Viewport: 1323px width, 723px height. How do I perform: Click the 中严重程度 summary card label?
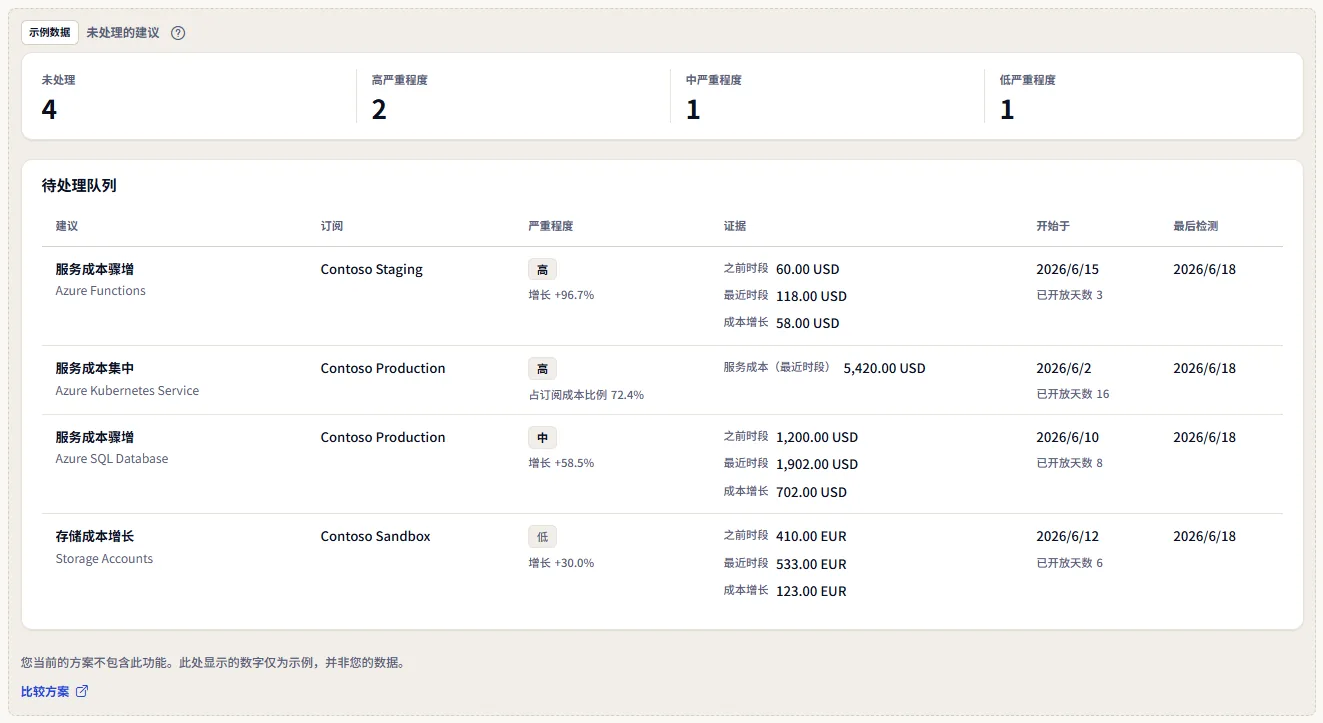click(x=714, y=80)
